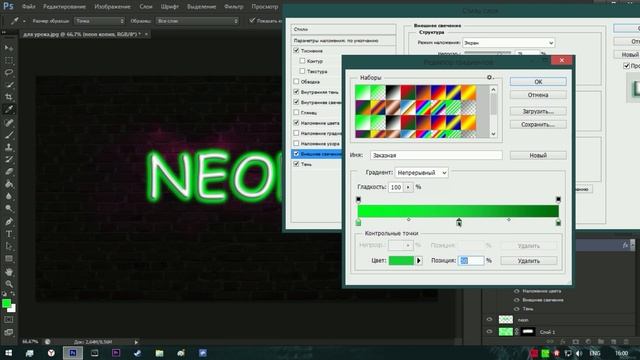This screenshot has height=360, width=640.
Task: Select the Dodge tool
Action: 9,208
